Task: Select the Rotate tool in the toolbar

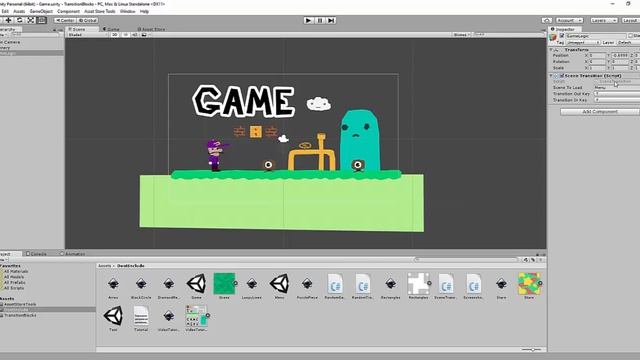Action: click(19, 20)
